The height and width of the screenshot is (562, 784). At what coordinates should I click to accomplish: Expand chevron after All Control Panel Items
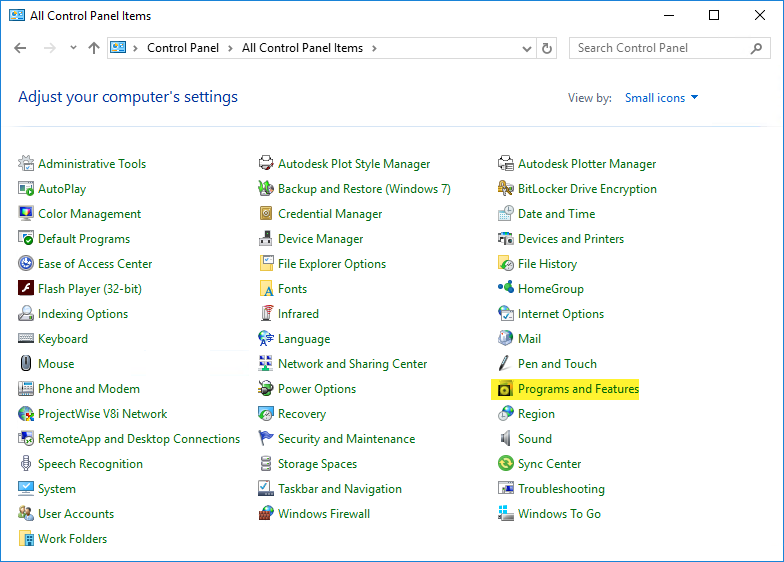pos(374,48)
